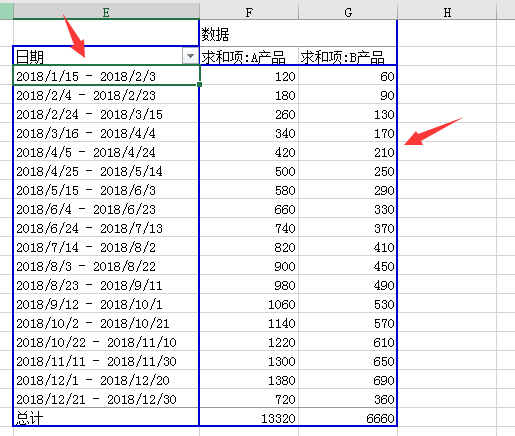Image resolution: width=515 pixels, height=436 pixels.
Task: Click the 求和项:A产品 header cell
Action: point(249,56)
